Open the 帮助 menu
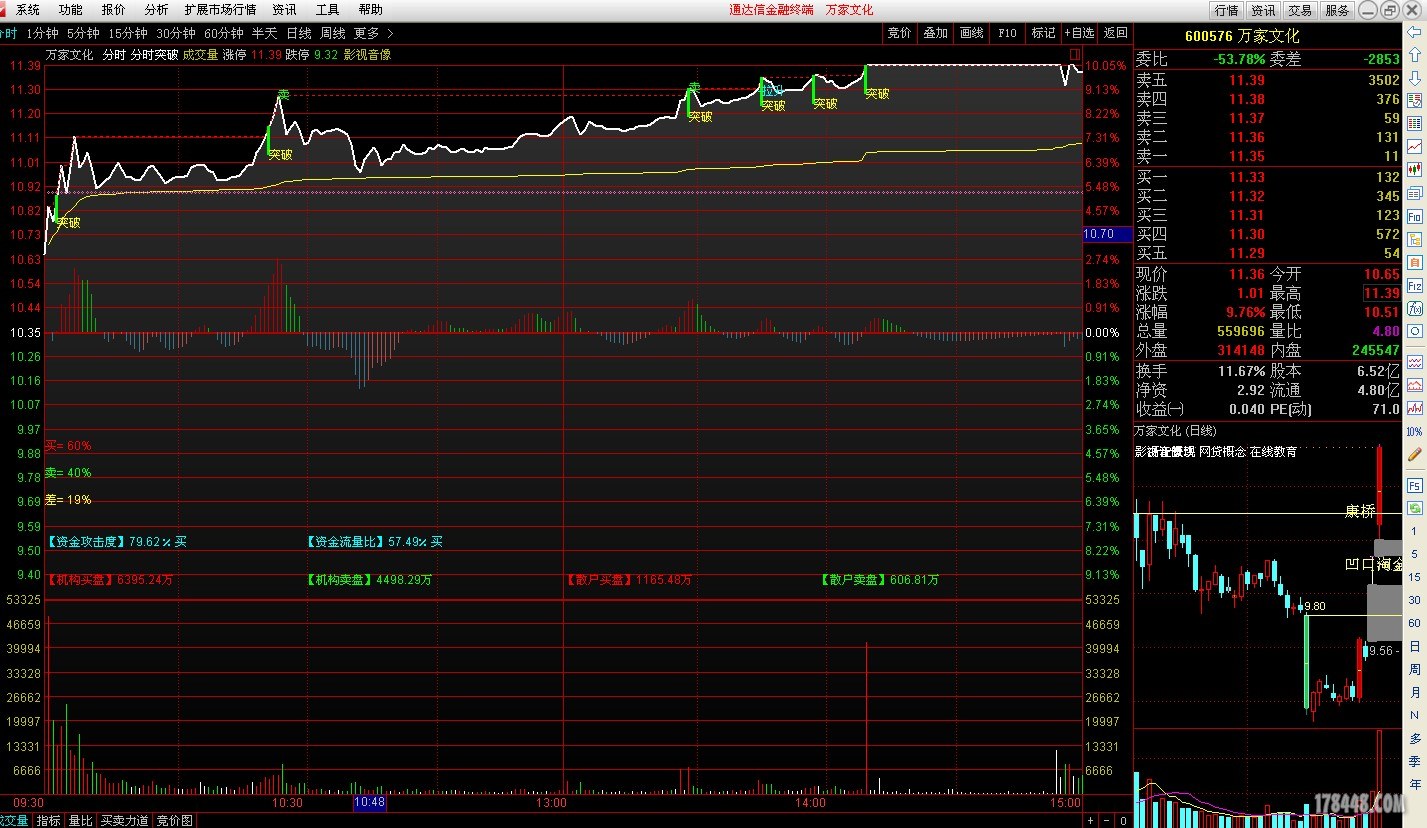 371,10
